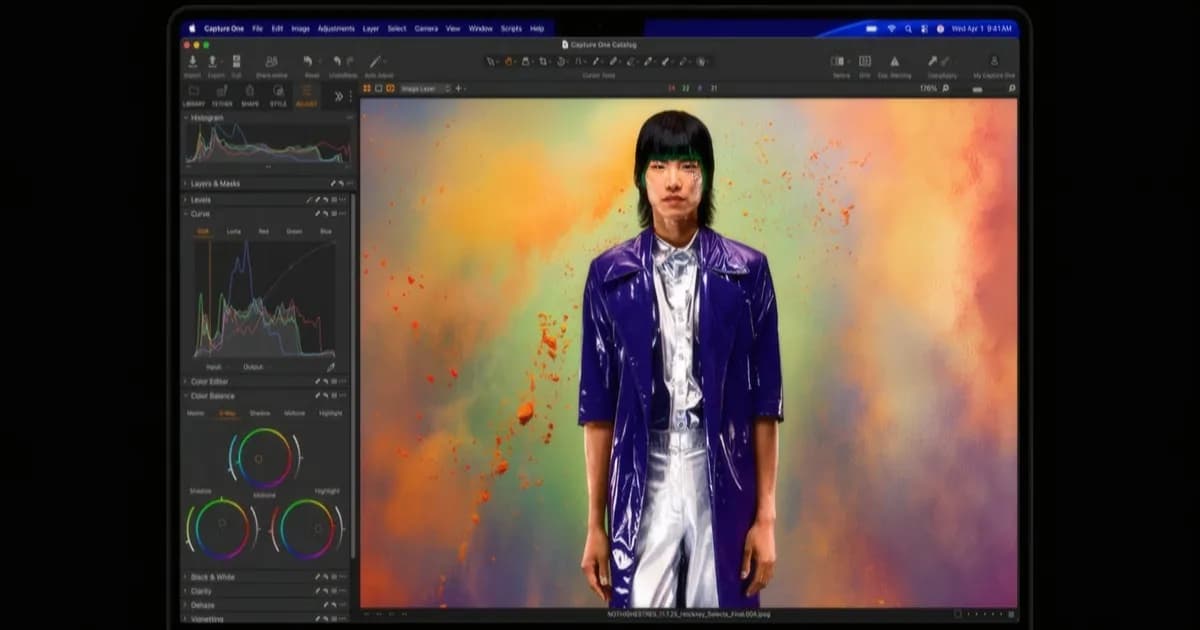This screenshot has height=630, width=1200.
Task: Click the curve picker eyedropper icon
Action: coord(331,367)
